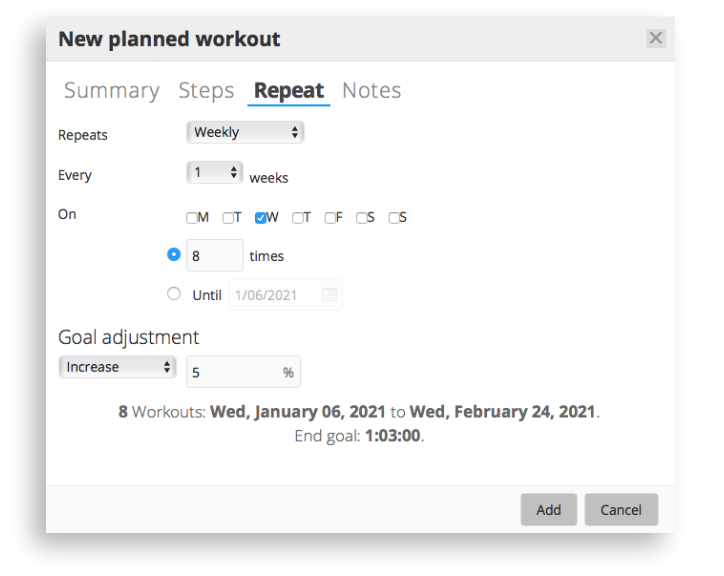
Task: Close the New planned workout dialog
Action: pos(656,38)
